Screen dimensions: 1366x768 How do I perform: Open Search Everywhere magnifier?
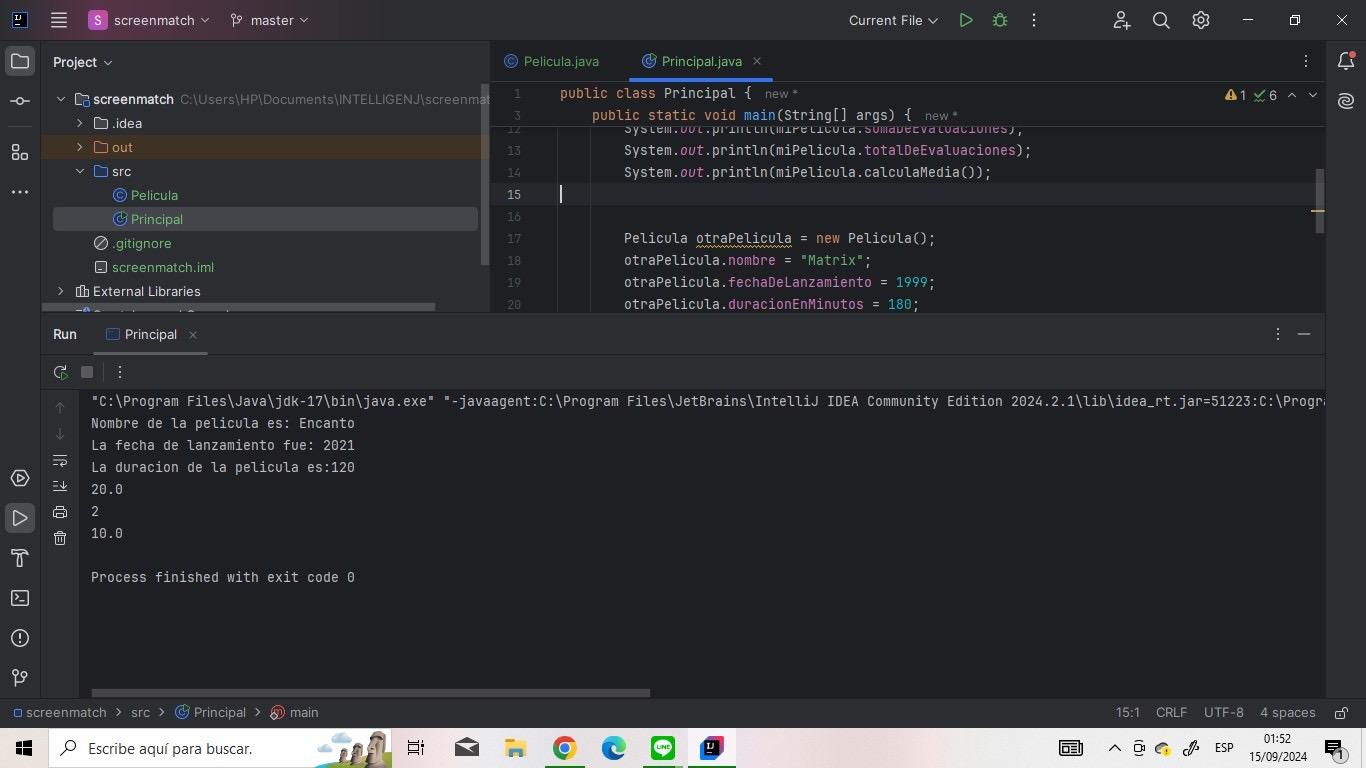1161,20
